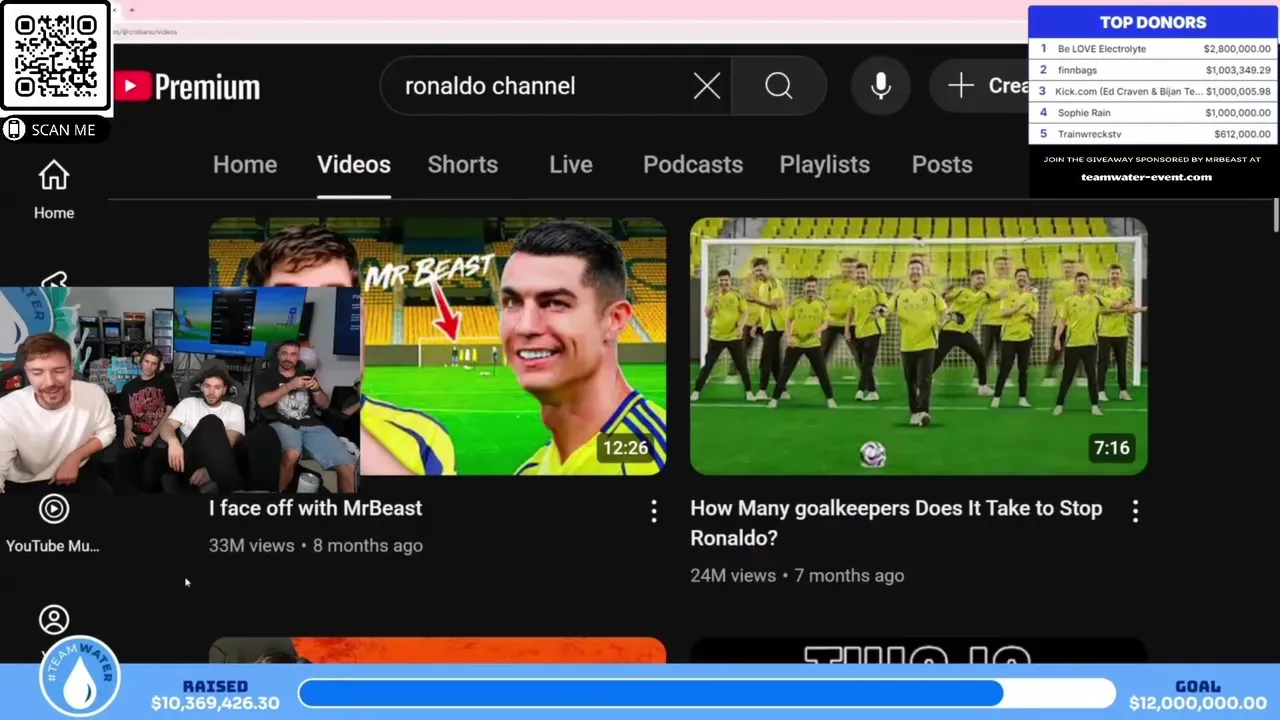Viewport: 1280px width, 720px height.
Task: Click the fundraising progress bar
Action: pyautogui.click(x=706, y=693)
